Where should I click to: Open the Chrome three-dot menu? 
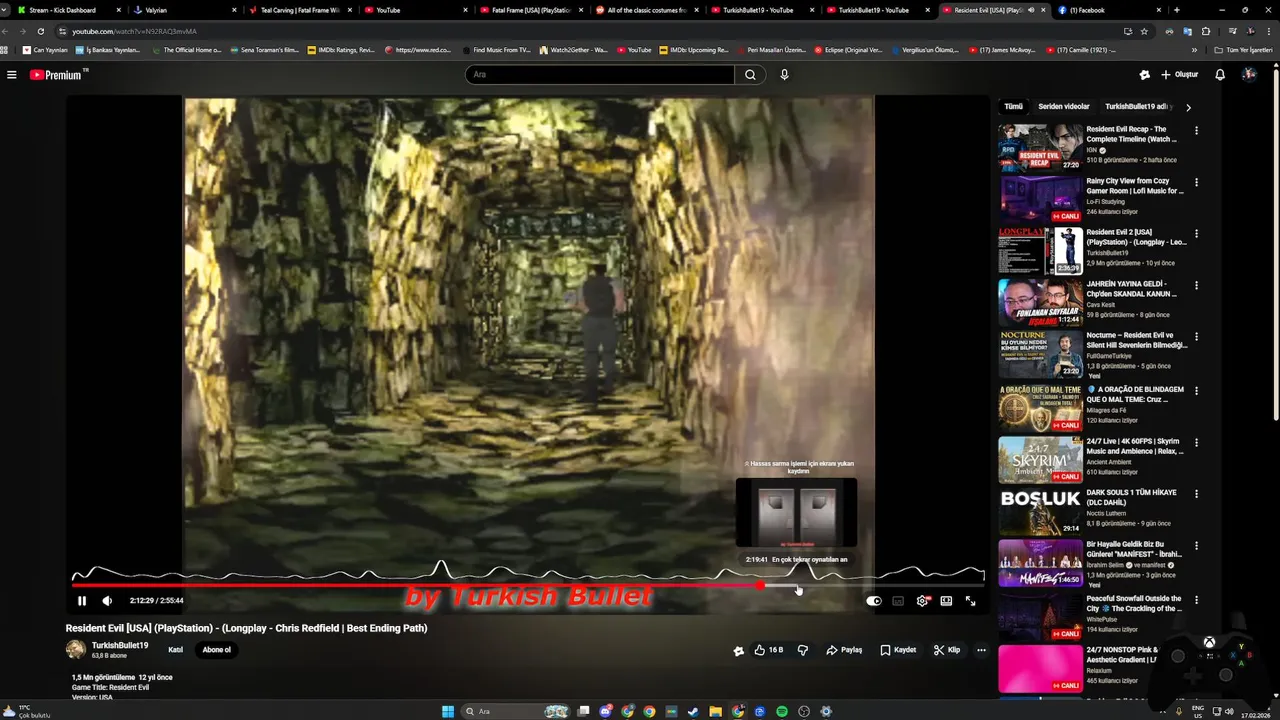tap(1267, 31)
